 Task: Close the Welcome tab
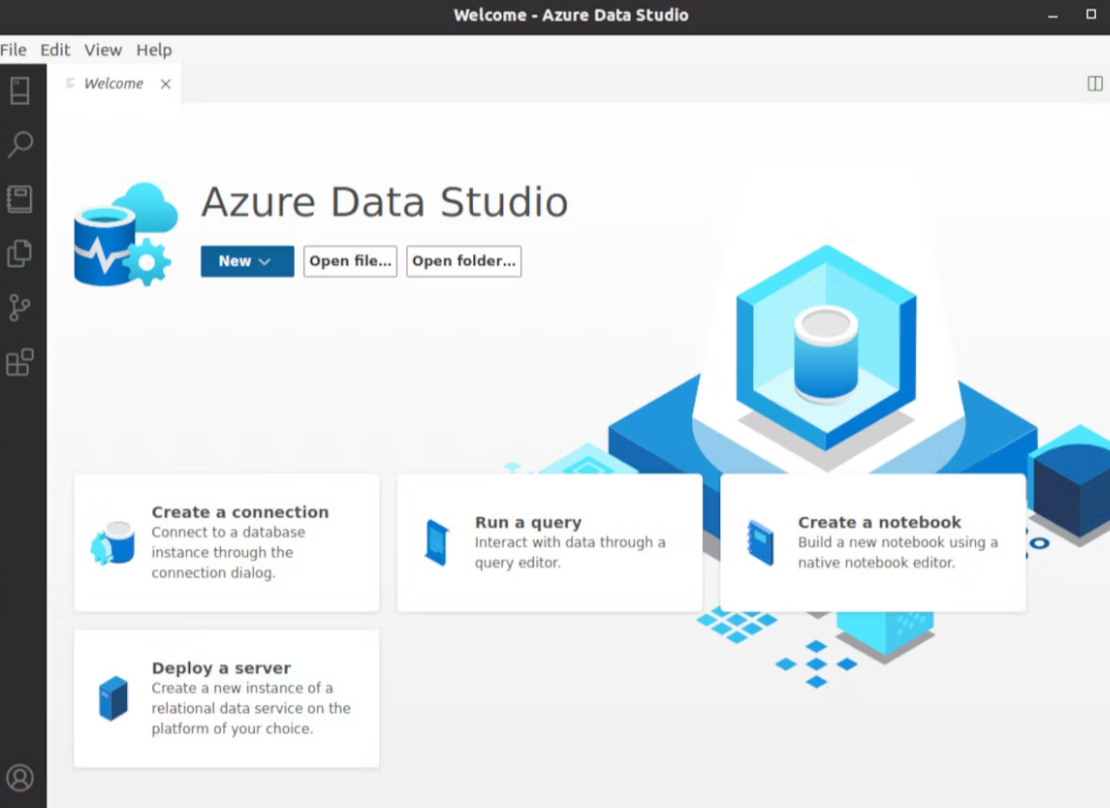point(166,84)
